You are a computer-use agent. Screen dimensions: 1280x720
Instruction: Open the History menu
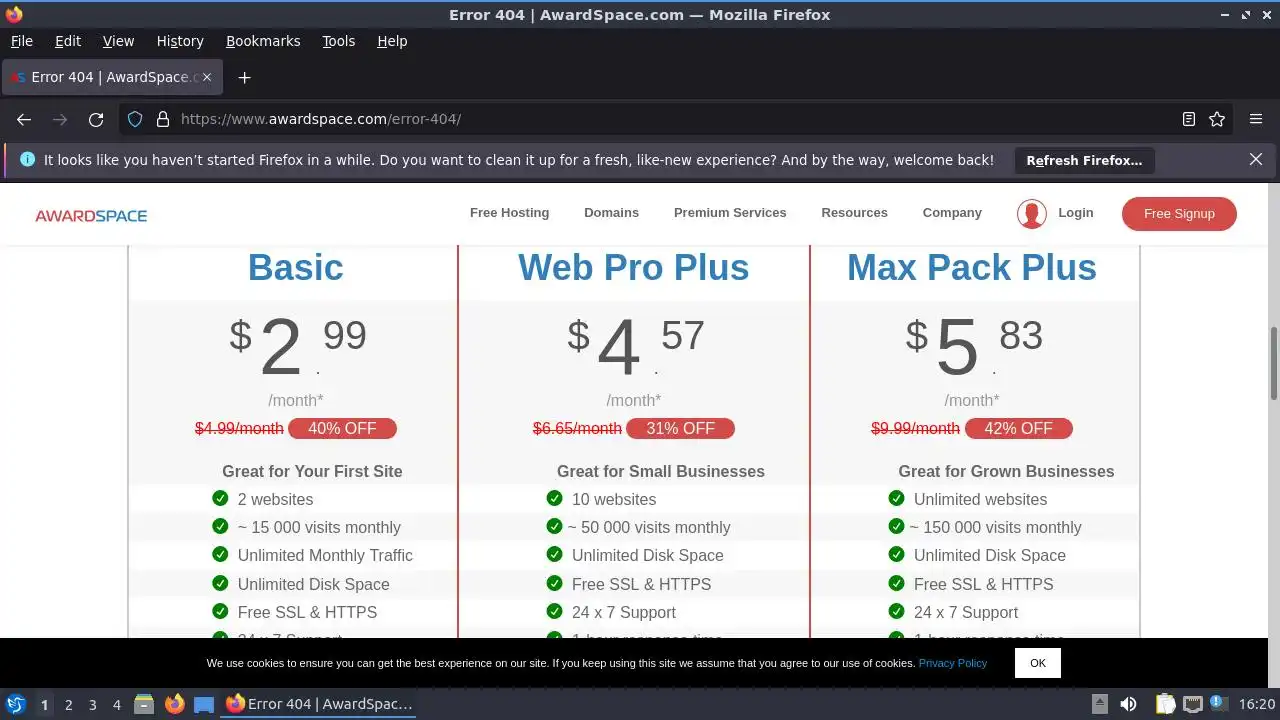(x=180, y=41)
